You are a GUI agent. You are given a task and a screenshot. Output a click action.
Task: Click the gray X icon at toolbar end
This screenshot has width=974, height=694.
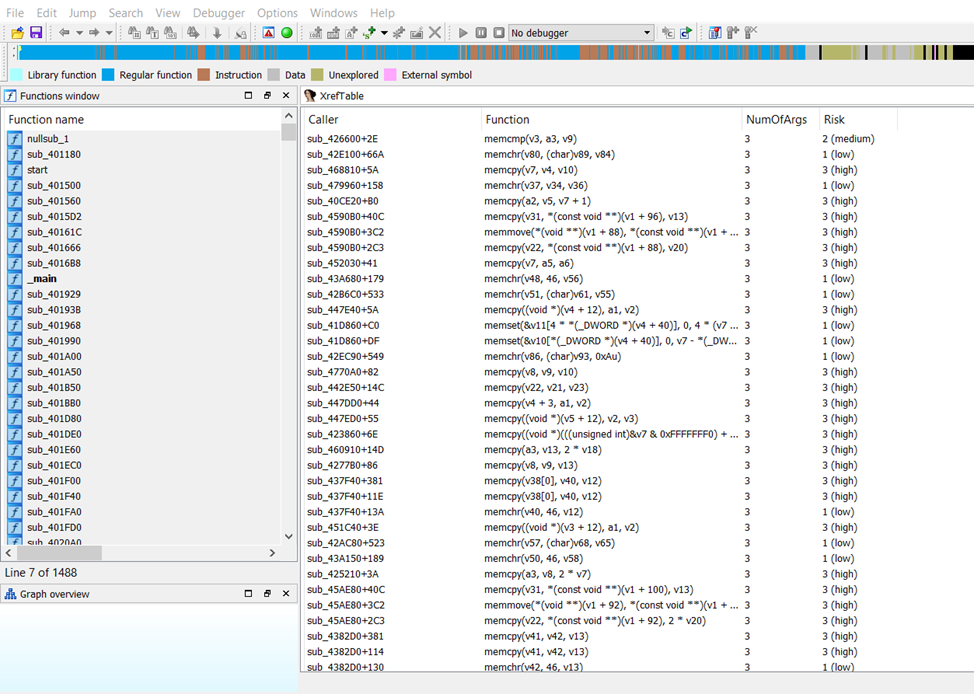[751, 32]
